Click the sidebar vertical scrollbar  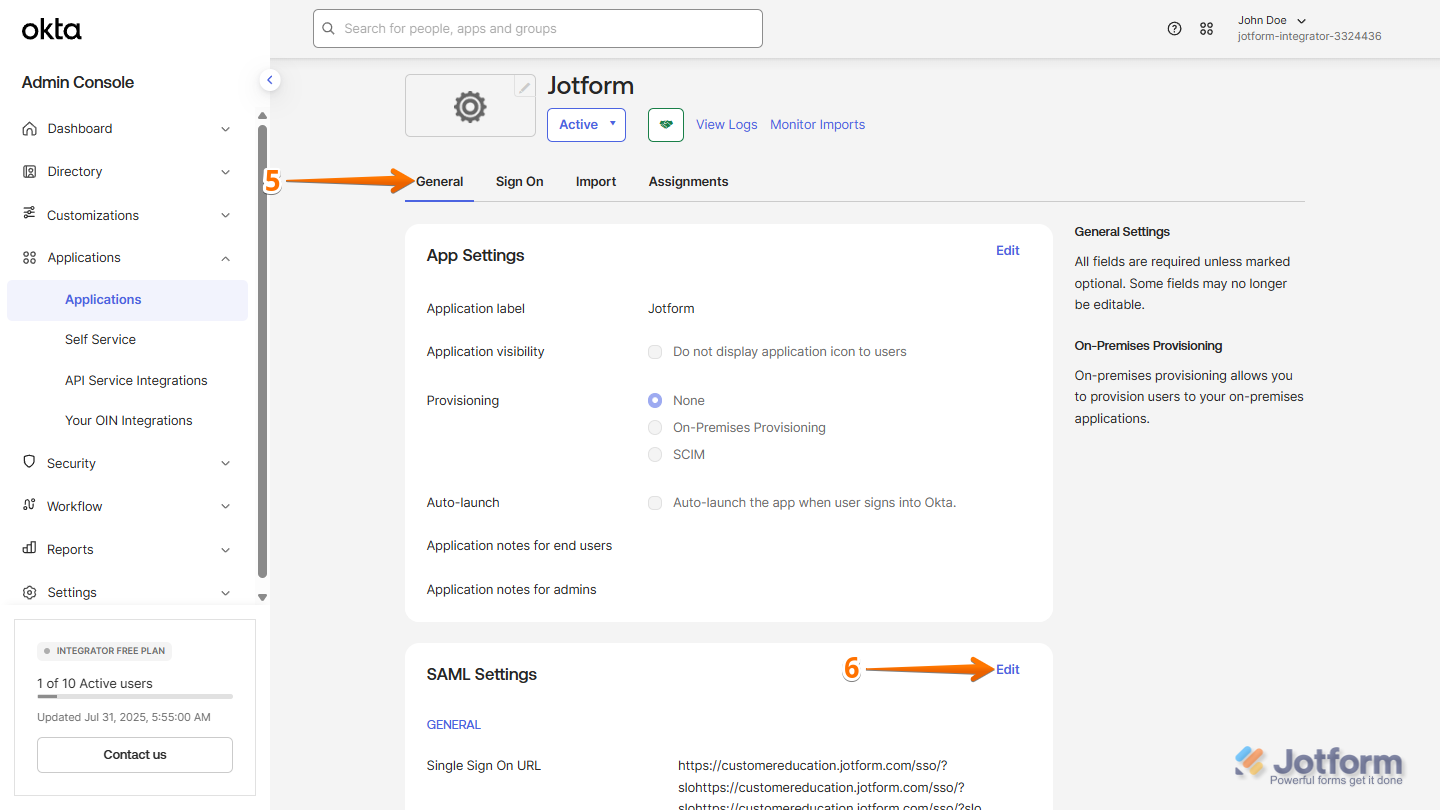[262, 350]
